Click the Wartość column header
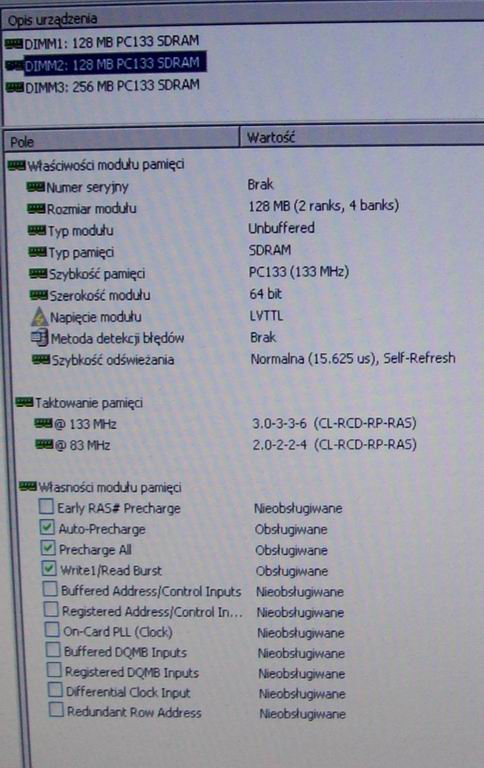The image size is (484, 768). tap(362, 136)
